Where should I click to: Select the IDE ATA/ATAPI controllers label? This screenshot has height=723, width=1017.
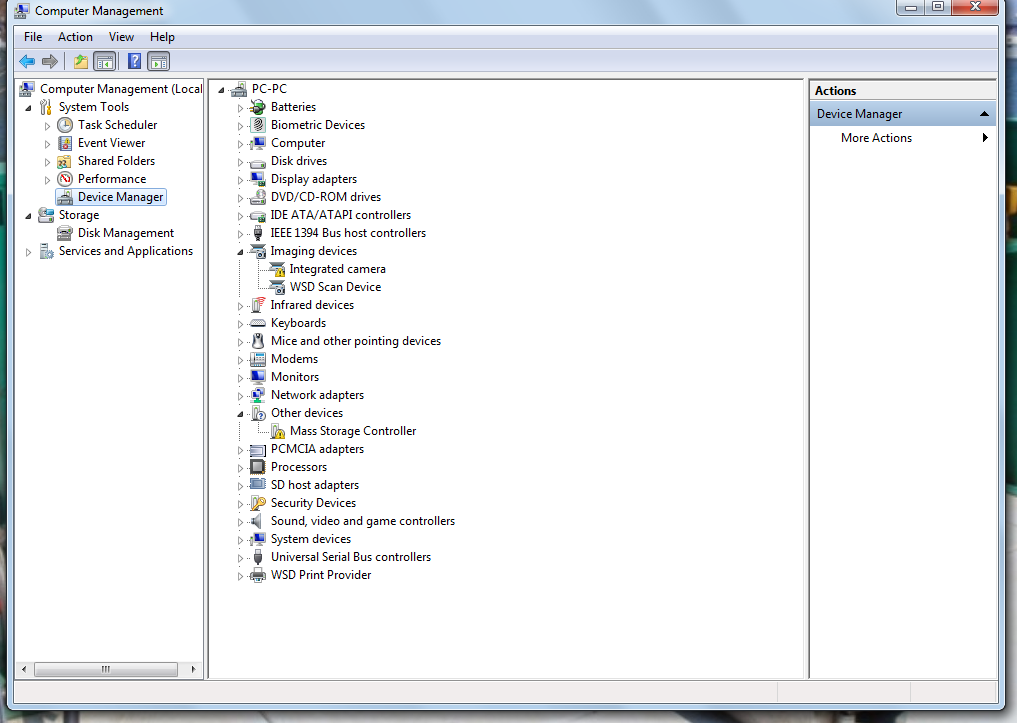click(x=341, y=215)
